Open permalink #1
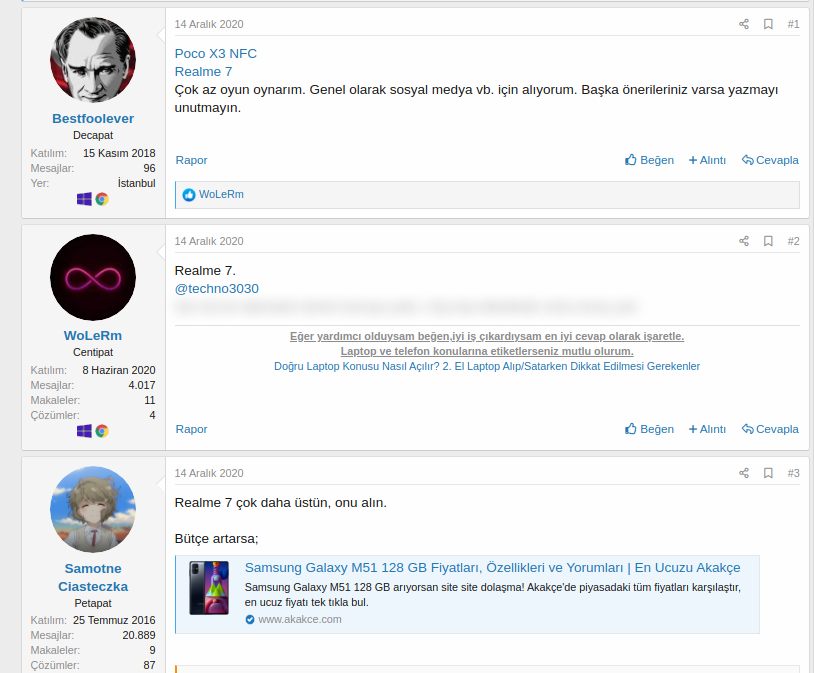The image size is (814, 673). pos(793,24)
